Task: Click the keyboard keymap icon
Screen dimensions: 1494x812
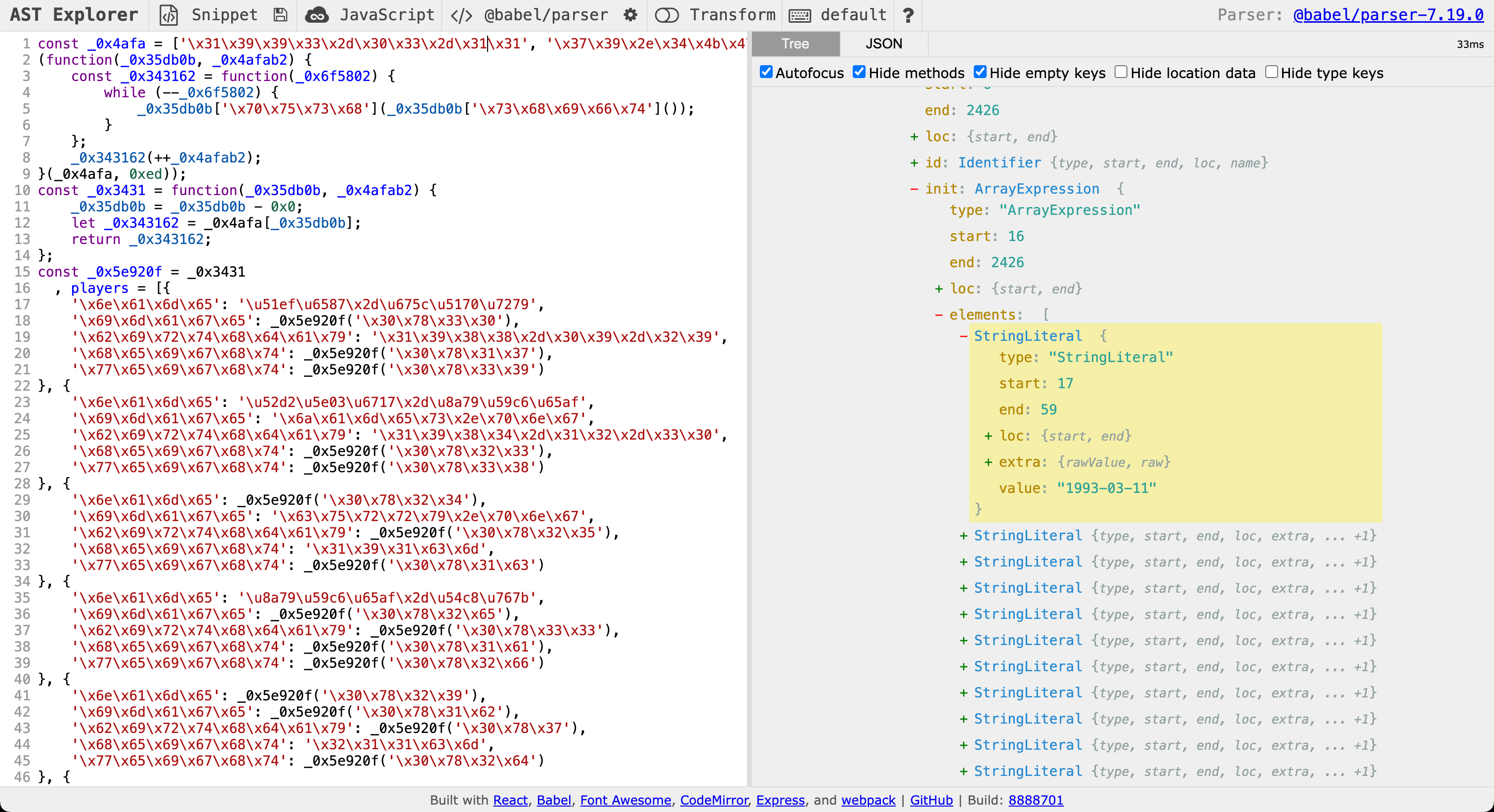Action: click(x=800, y=15)
